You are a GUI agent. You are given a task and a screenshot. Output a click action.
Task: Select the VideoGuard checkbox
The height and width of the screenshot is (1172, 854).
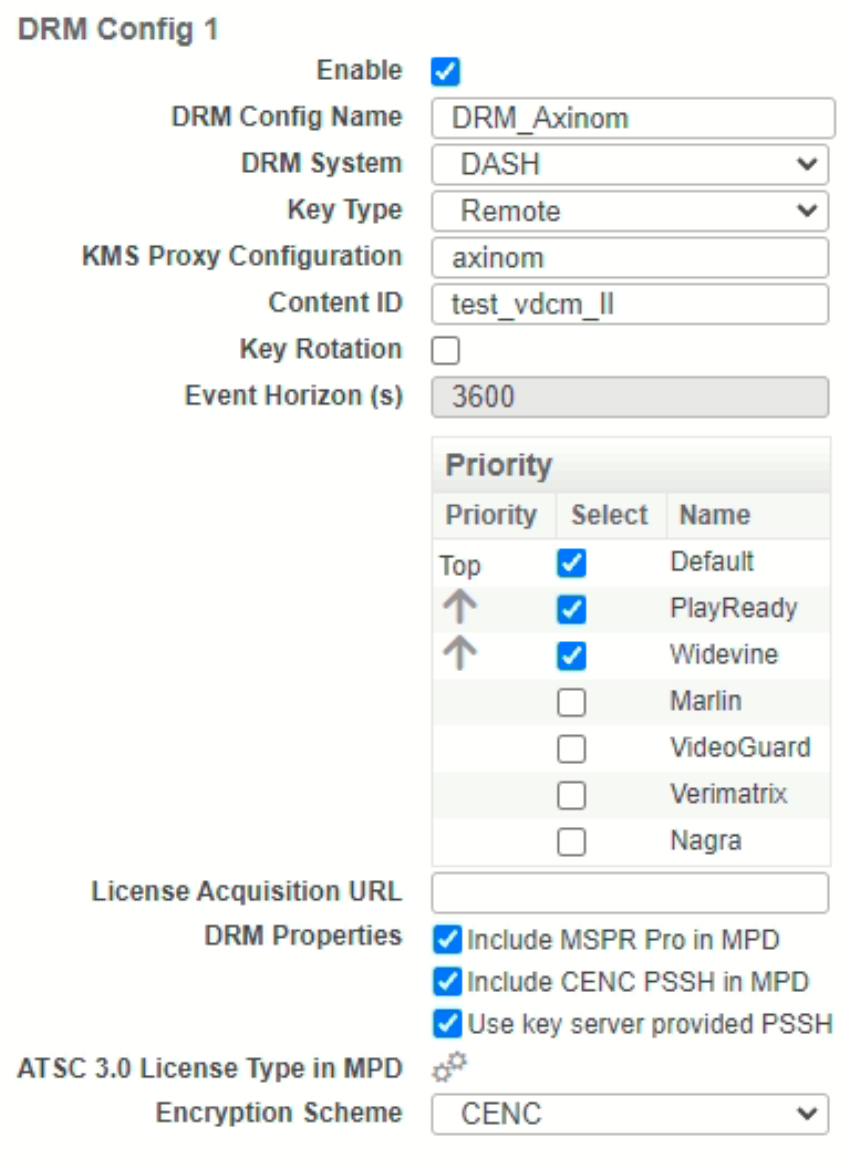point(571,749)
